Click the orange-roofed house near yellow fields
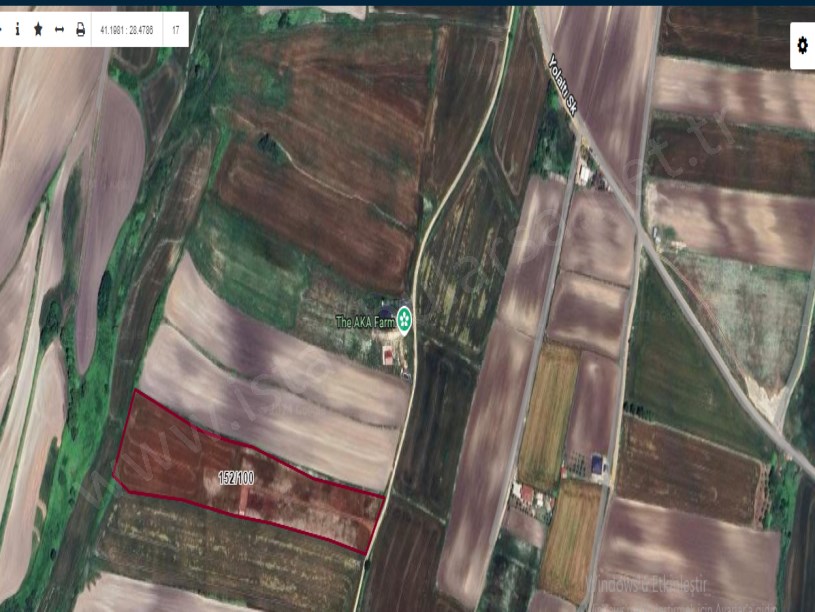This screenshot has height=612, width=815. [525, 493]
